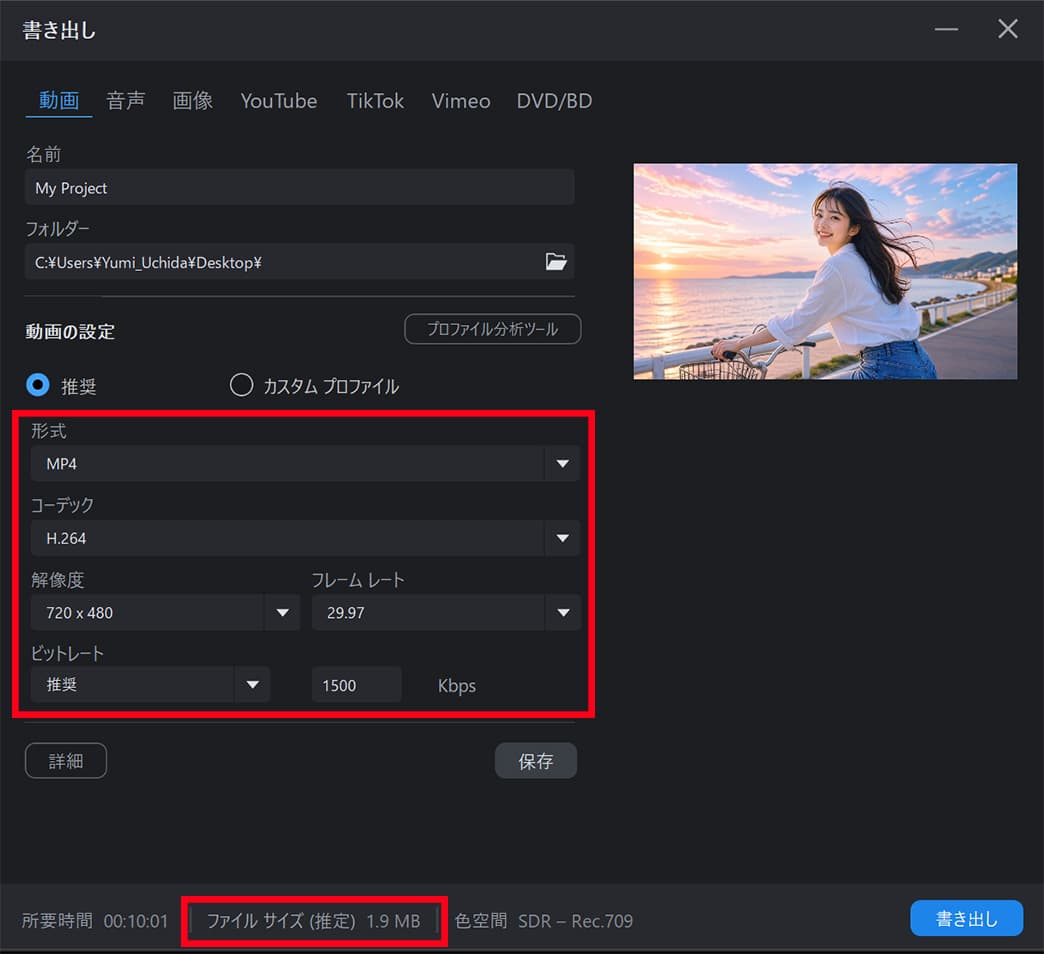Click the My Project name field
Screen dimensions: 1044x954
[x=300, y=187]
